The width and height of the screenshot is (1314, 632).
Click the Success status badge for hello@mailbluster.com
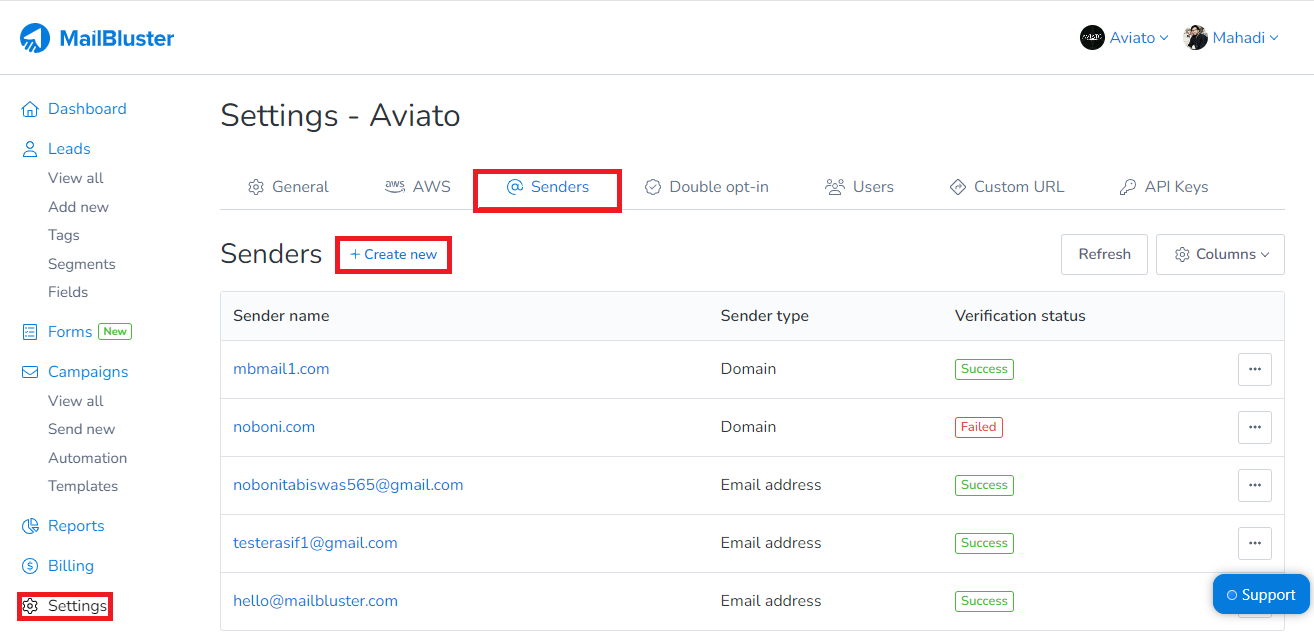pyautogui.click(x=984, y=601)
